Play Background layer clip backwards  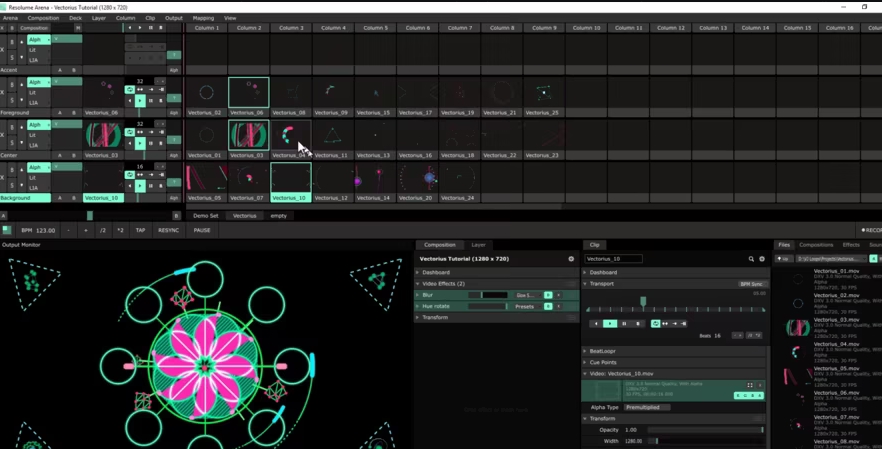point(130,186)
